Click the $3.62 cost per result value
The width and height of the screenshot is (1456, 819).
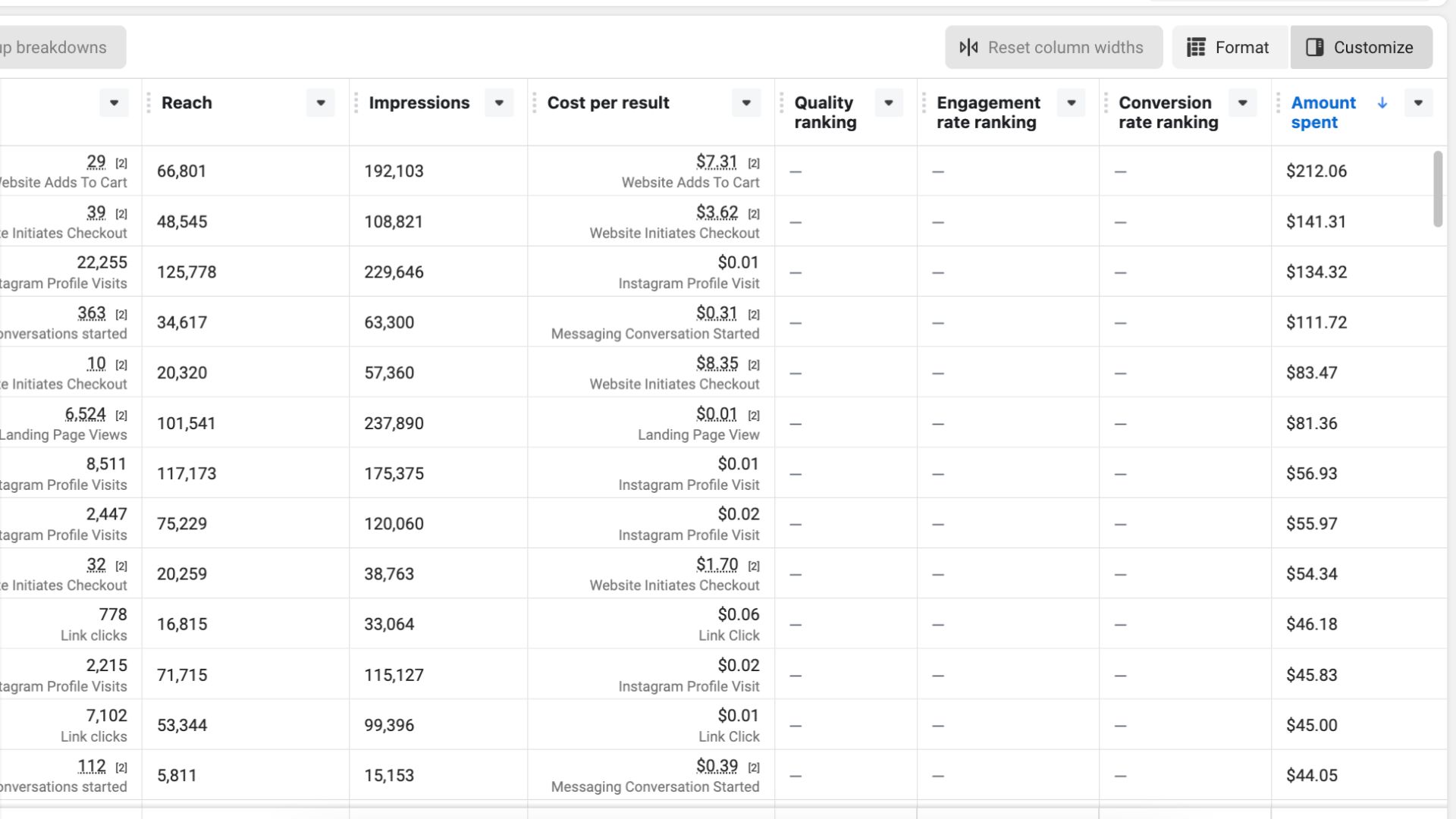tap(717, 212)
